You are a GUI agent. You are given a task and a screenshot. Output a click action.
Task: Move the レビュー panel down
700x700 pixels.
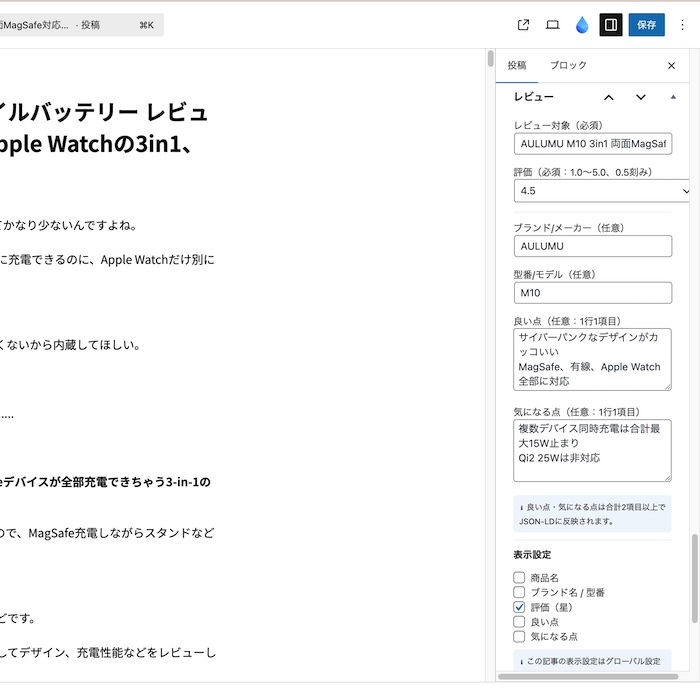pyautogui.click(x=641, y=97)
